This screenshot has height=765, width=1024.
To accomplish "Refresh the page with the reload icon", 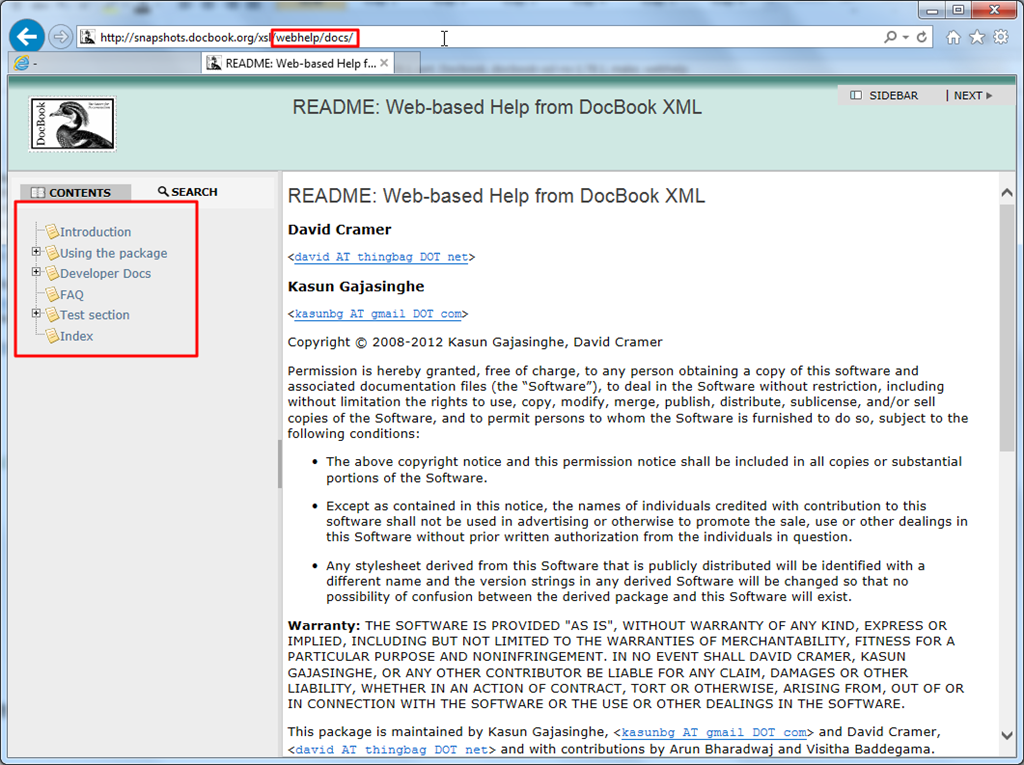I will 921,37.
